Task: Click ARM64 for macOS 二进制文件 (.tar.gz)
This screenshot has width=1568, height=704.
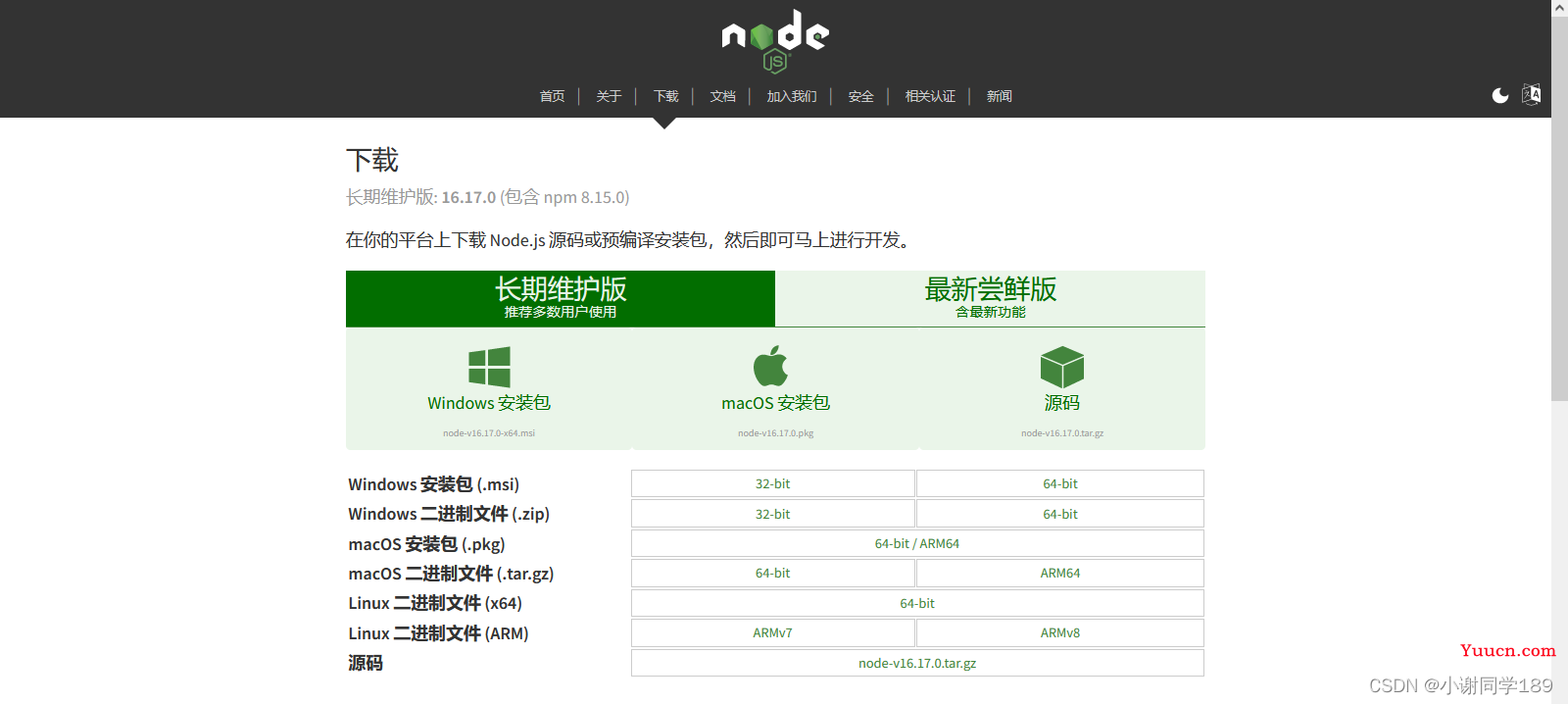Action: pyautogui.click(x=1060, y=573)
